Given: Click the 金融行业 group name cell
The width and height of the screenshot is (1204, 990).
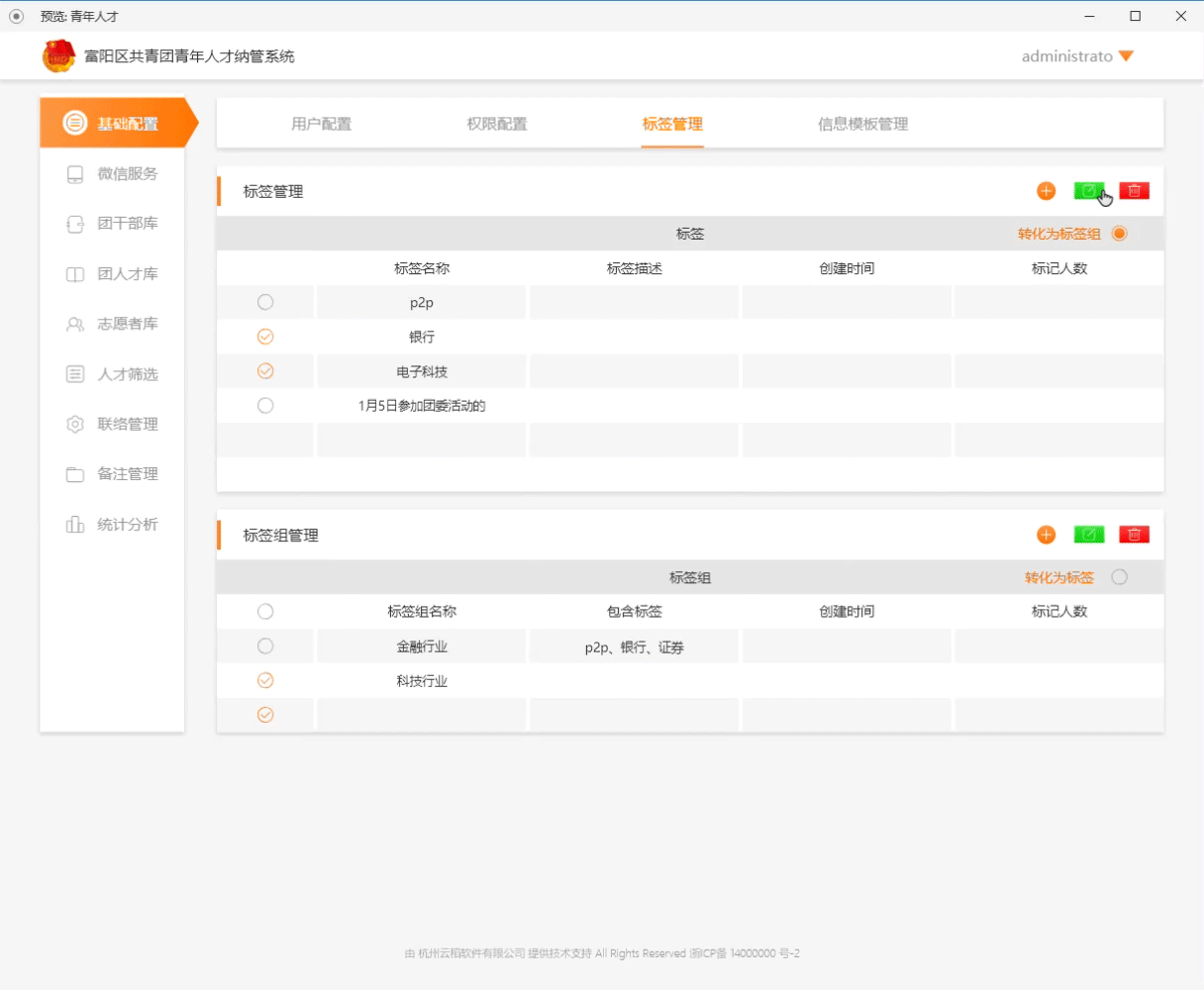Looking at the screenshot, I should coord(422,646).
